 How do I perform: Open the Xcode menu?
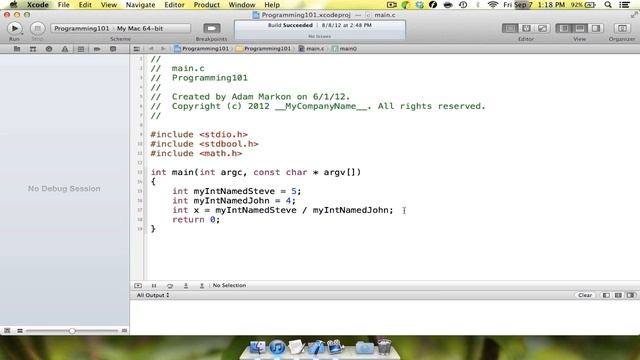(38, 5)
